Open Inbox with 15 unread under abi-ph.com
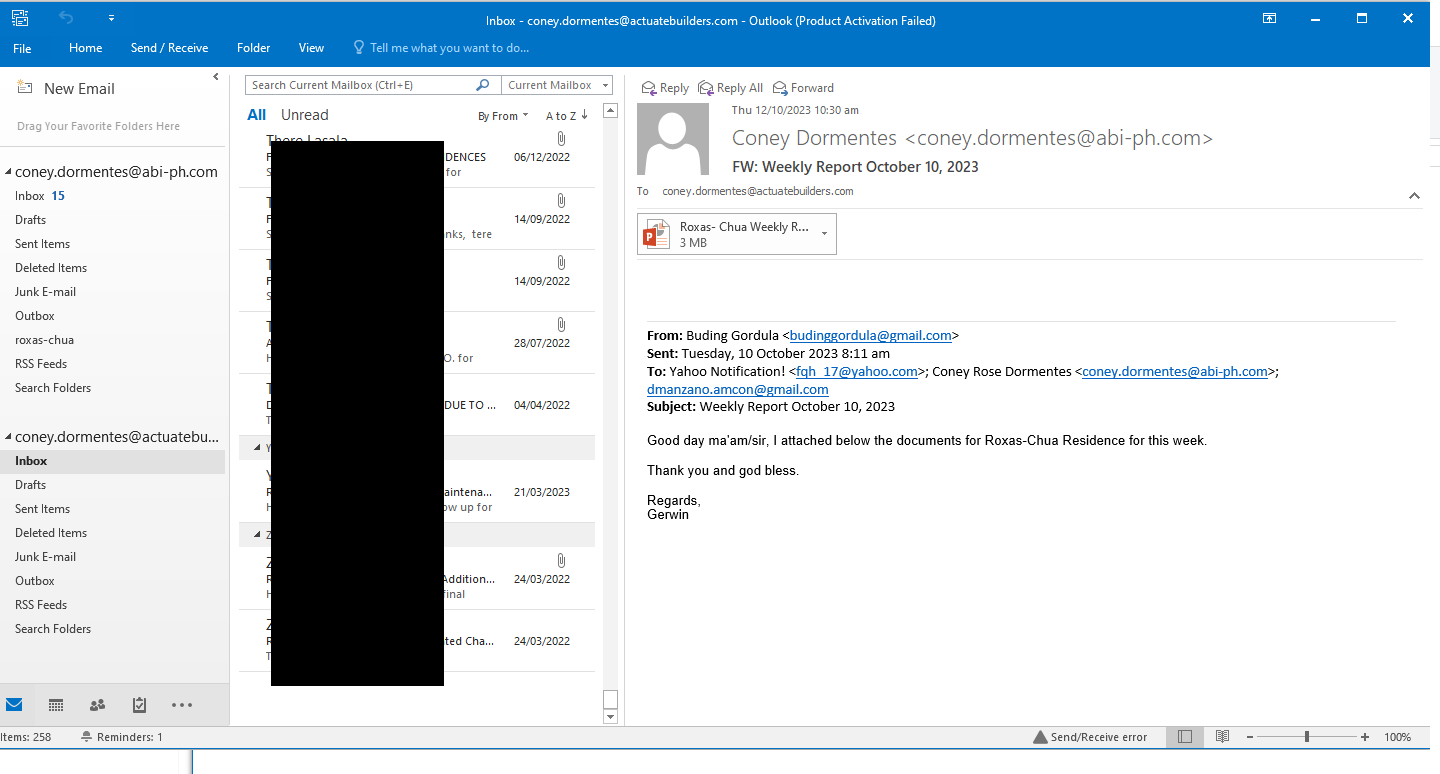1440x774 pixels. click(x=40, y=196)
